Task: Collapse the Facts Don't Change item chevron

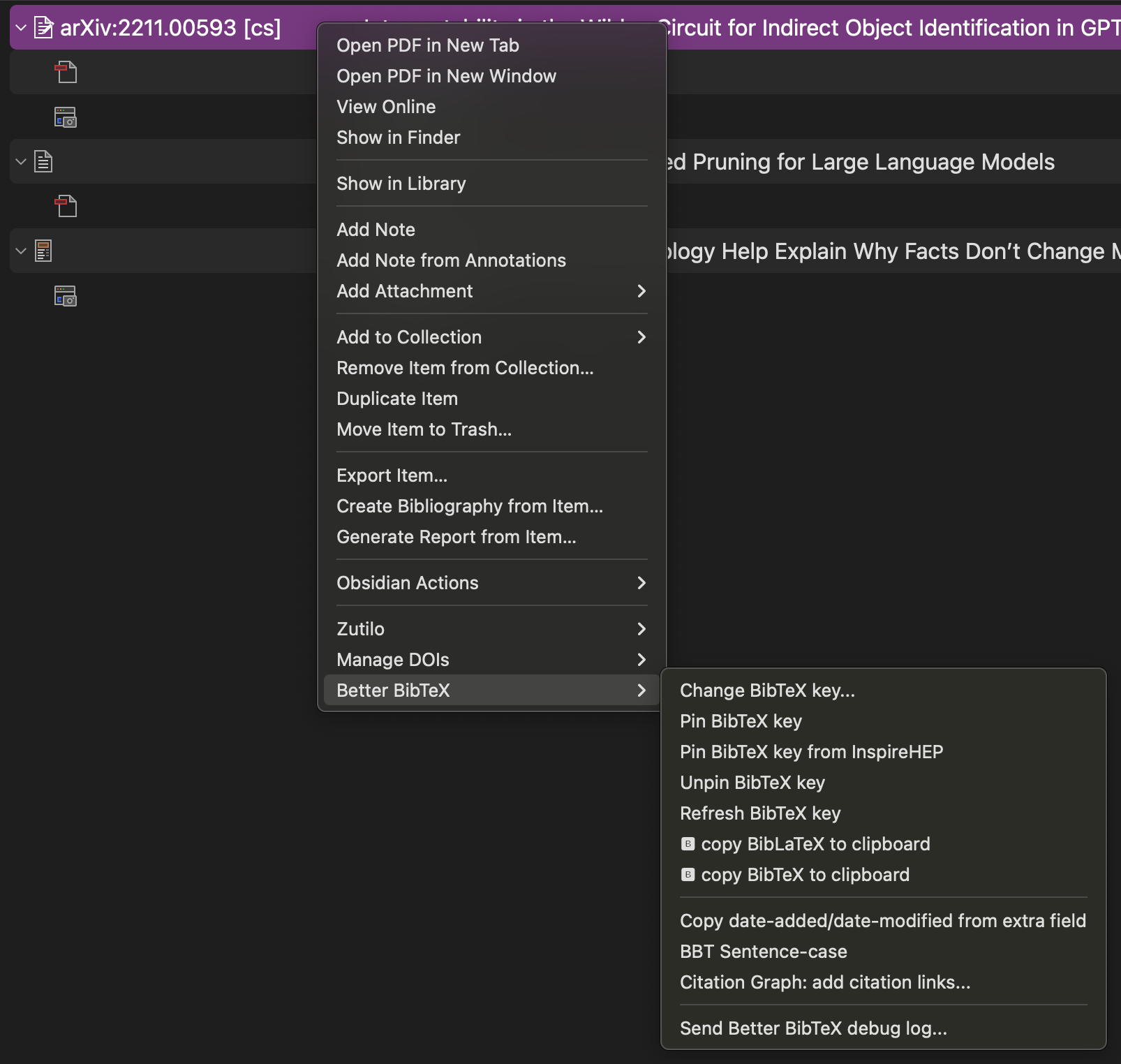Action: [21, 251]
